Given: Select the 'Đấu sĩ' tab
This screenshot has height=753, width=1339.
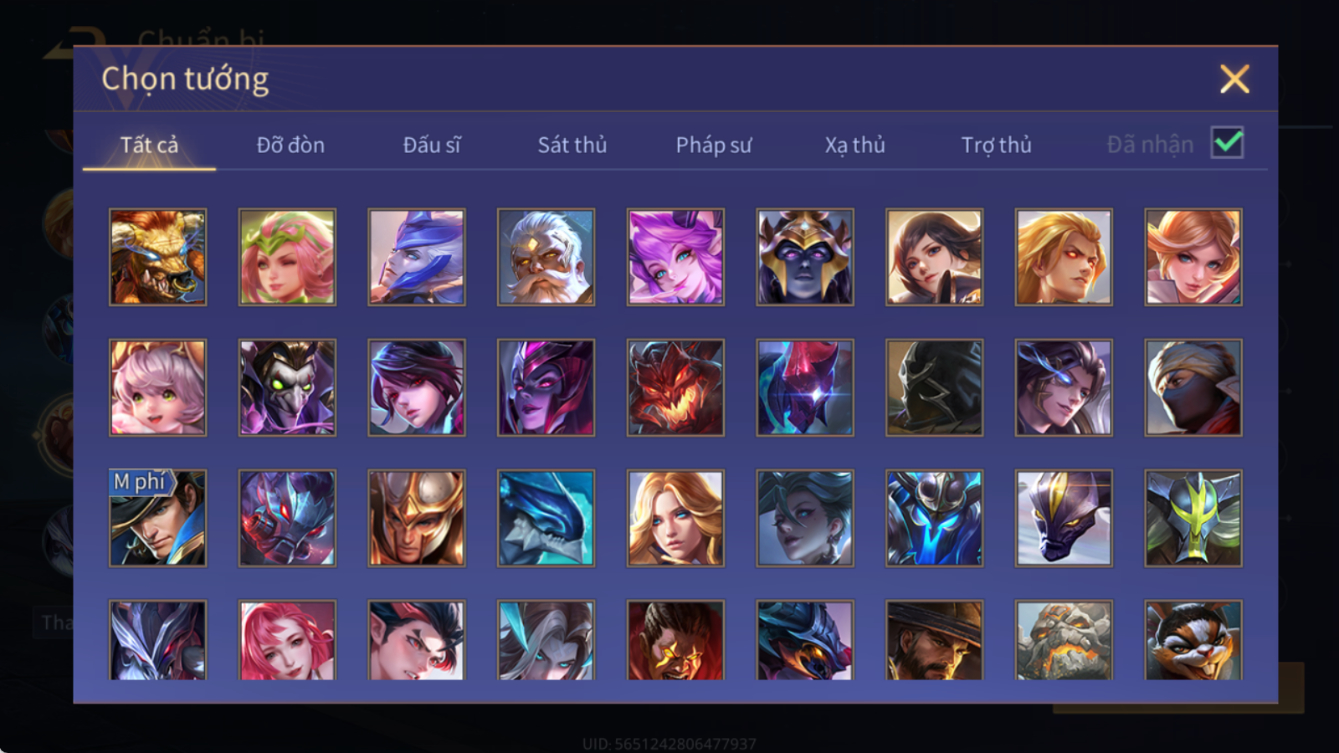Looking at the screenshot, I should tap(431, 145).
